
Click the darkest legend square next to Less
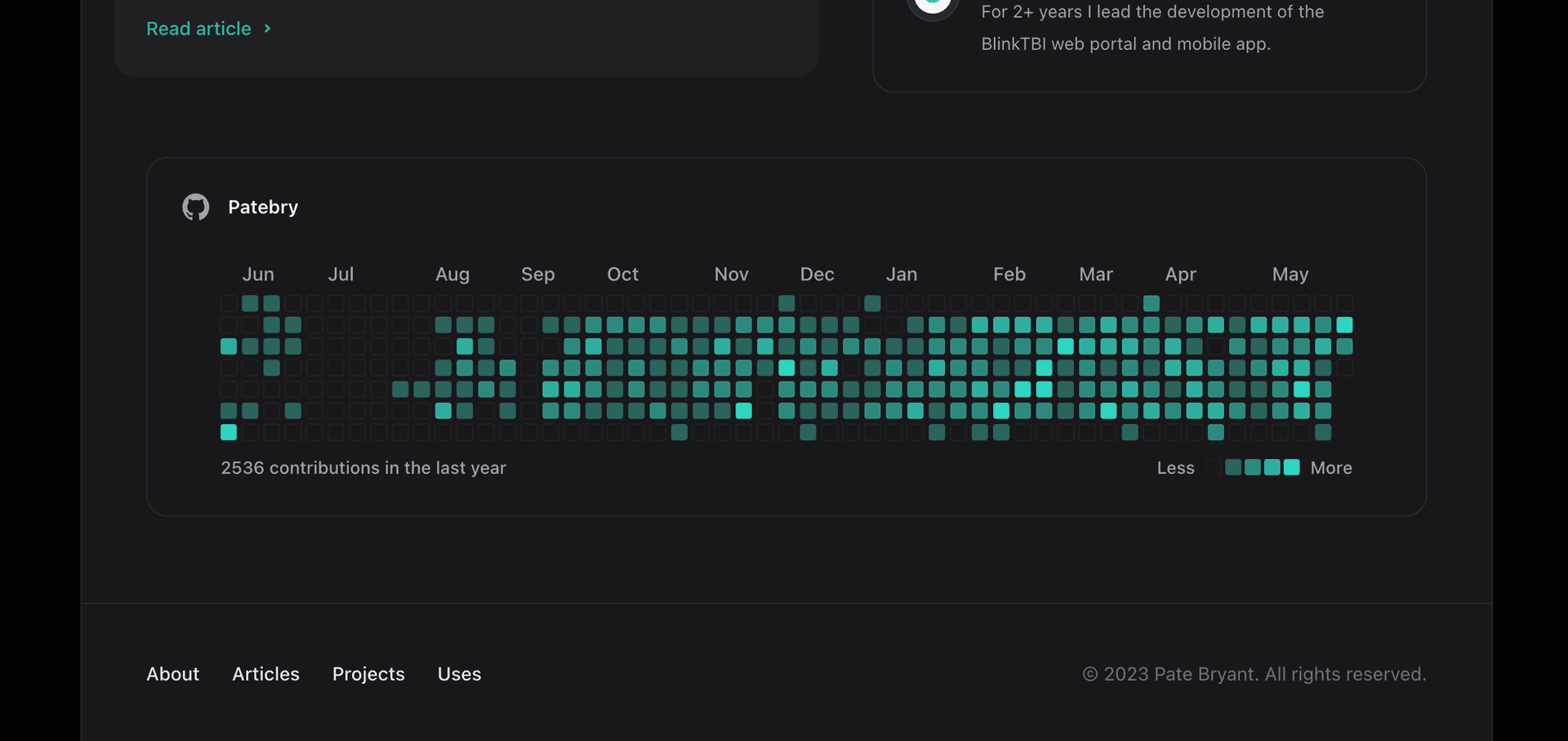tap(1212, 467)
